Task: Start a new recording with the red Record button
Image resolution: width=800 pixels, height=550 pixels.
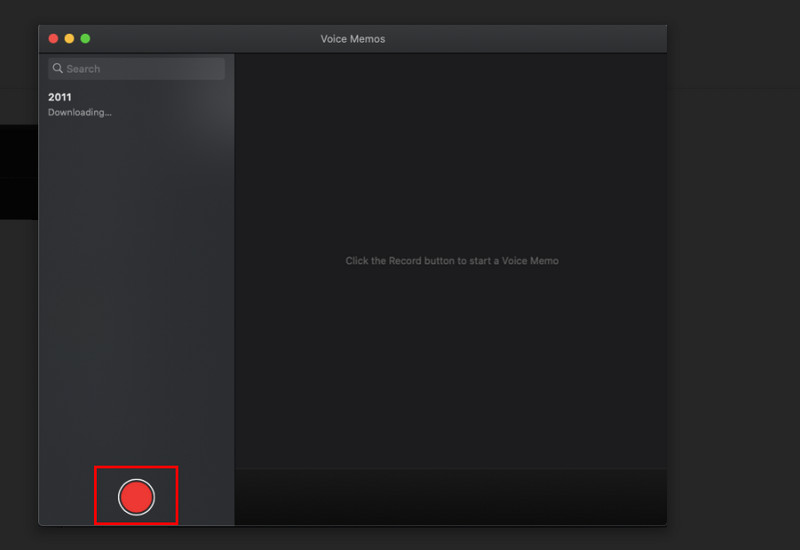Action: (x=136, y=497)
